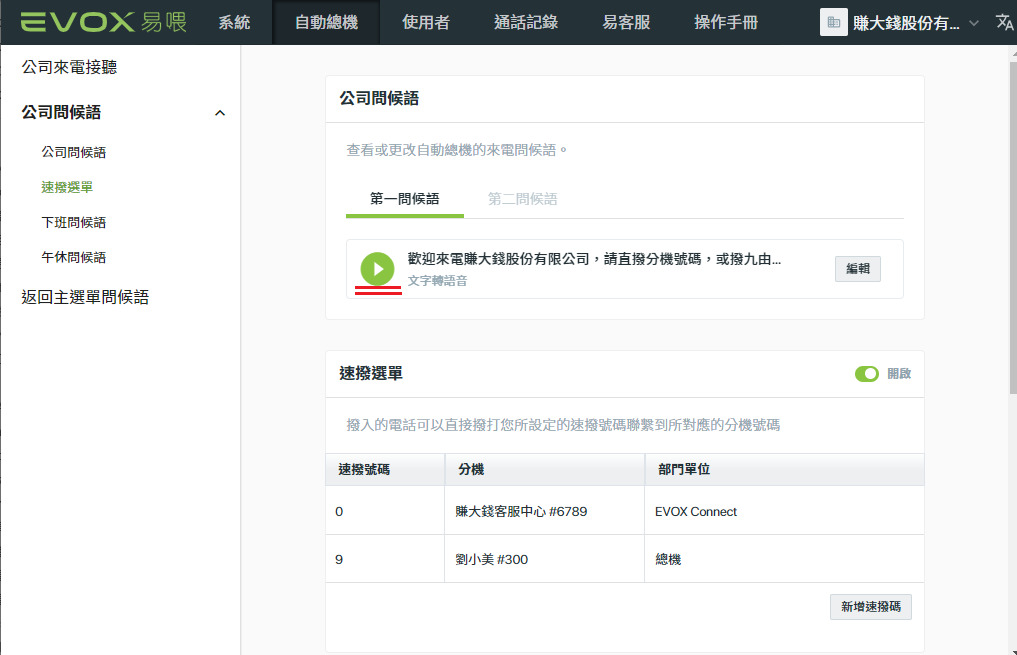Screen dimensions: 1017x655
Task: Select the EVOX Connect cell
Action: point(784,511)
